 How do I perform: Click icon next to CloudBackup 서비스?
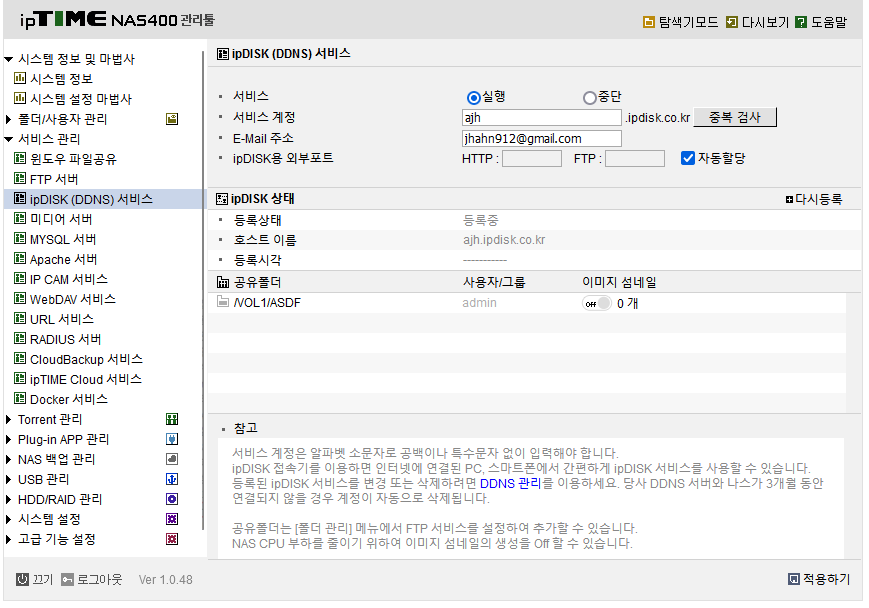[x=20, y=359]
